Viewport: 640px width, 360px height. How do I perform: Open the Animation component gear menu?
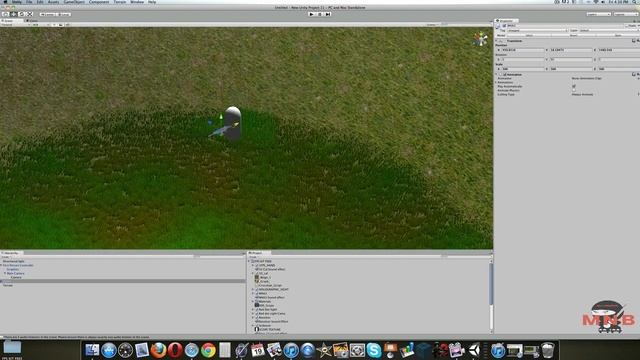click(638, 74)
